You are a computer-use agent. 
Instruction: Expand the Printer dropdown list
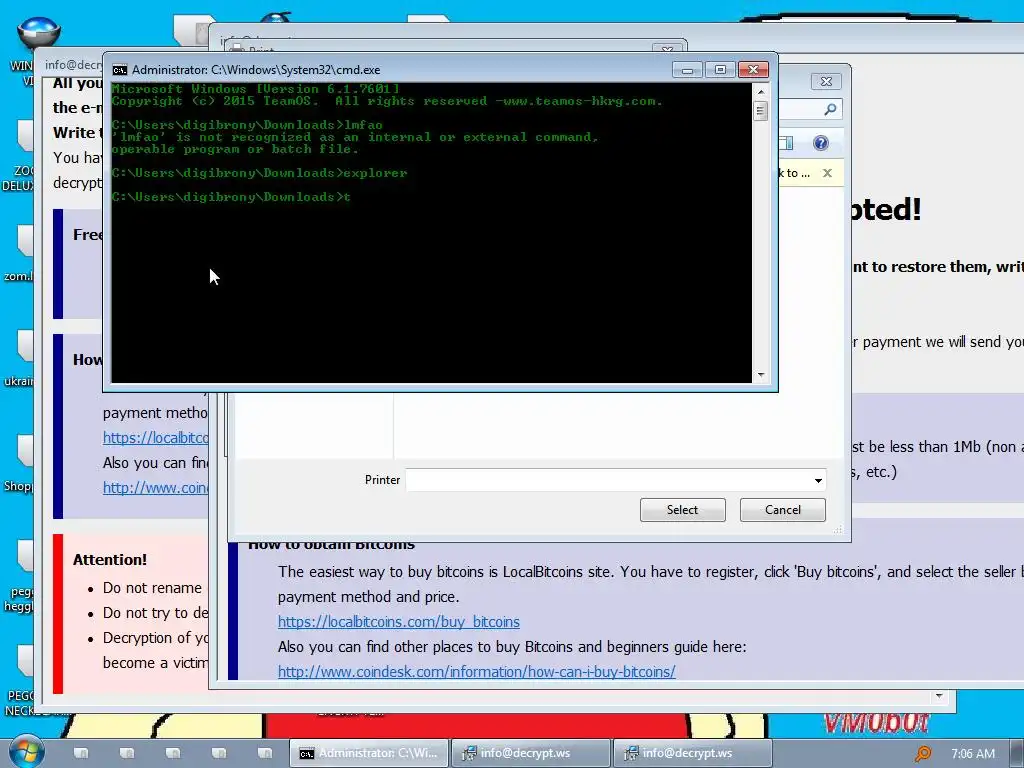(818, 481)
